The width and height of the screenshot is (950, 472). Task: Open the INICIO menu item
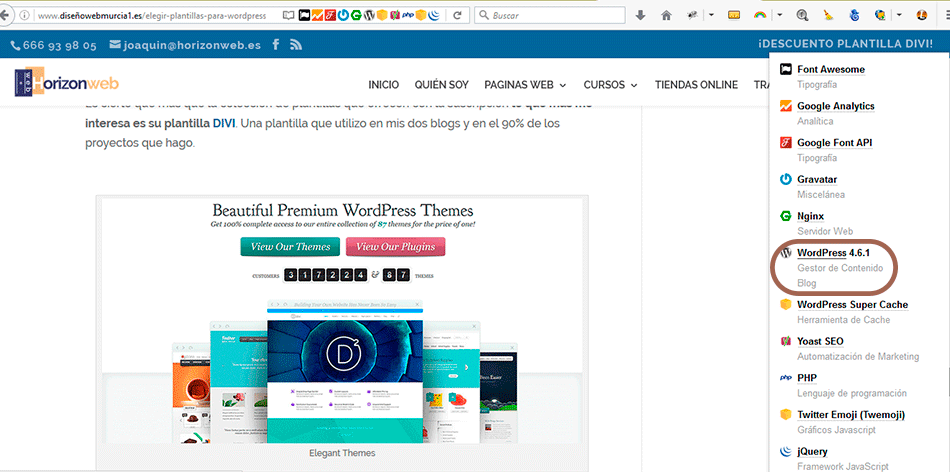click(384, 85)
